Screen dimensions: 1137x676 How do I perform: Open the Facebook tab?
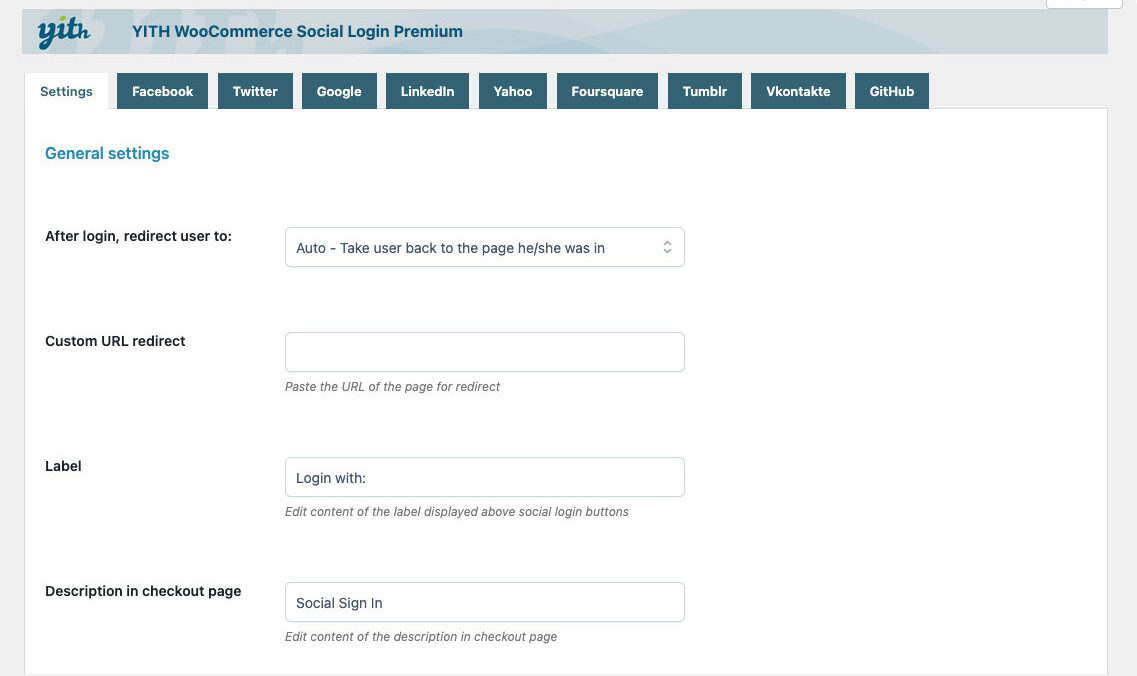(162, 91)
